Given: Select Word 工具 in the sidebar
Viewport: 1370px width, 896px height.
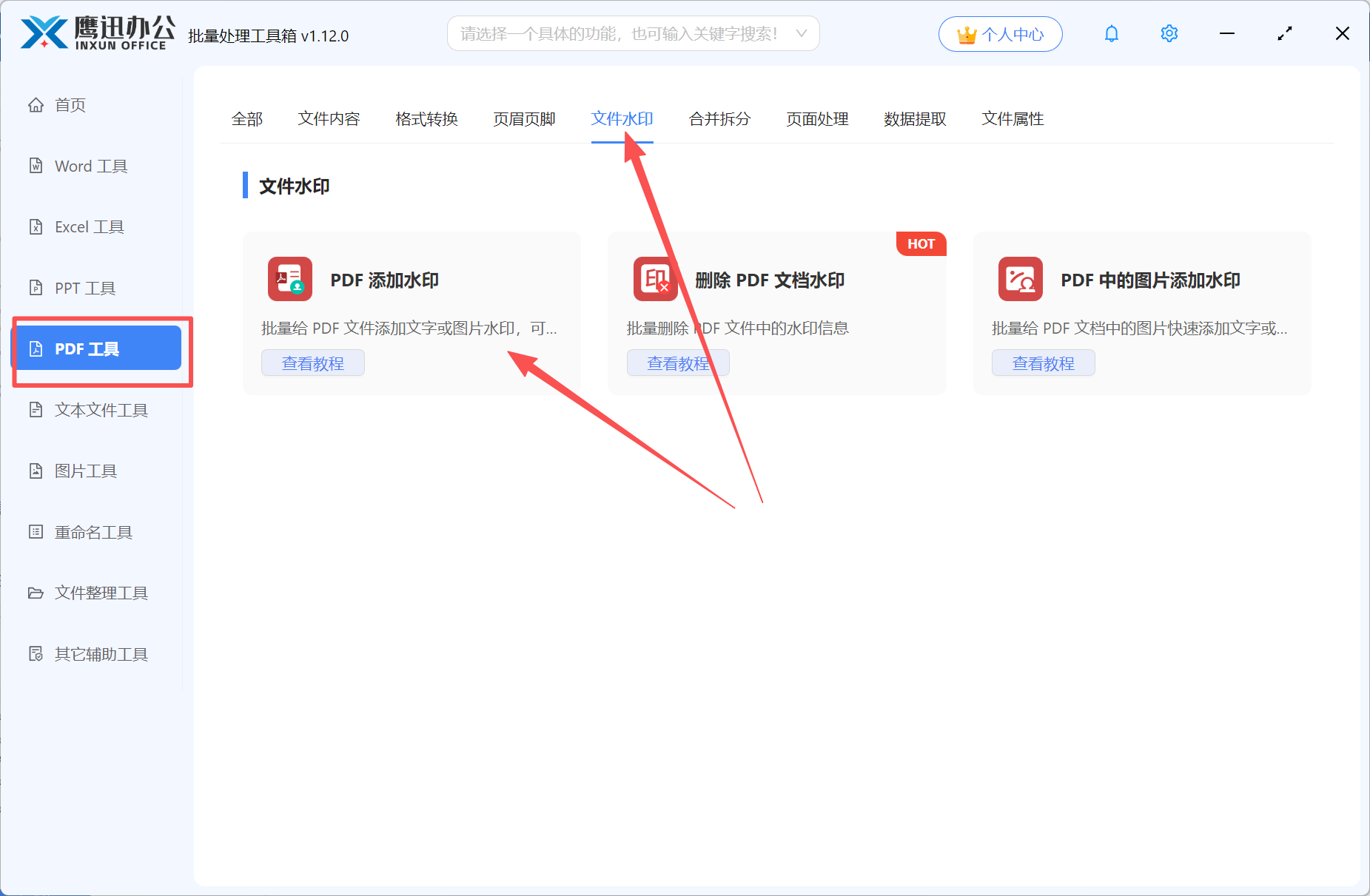Looking at the screenshot, I should pyautogui.click(x=90, y=166).
